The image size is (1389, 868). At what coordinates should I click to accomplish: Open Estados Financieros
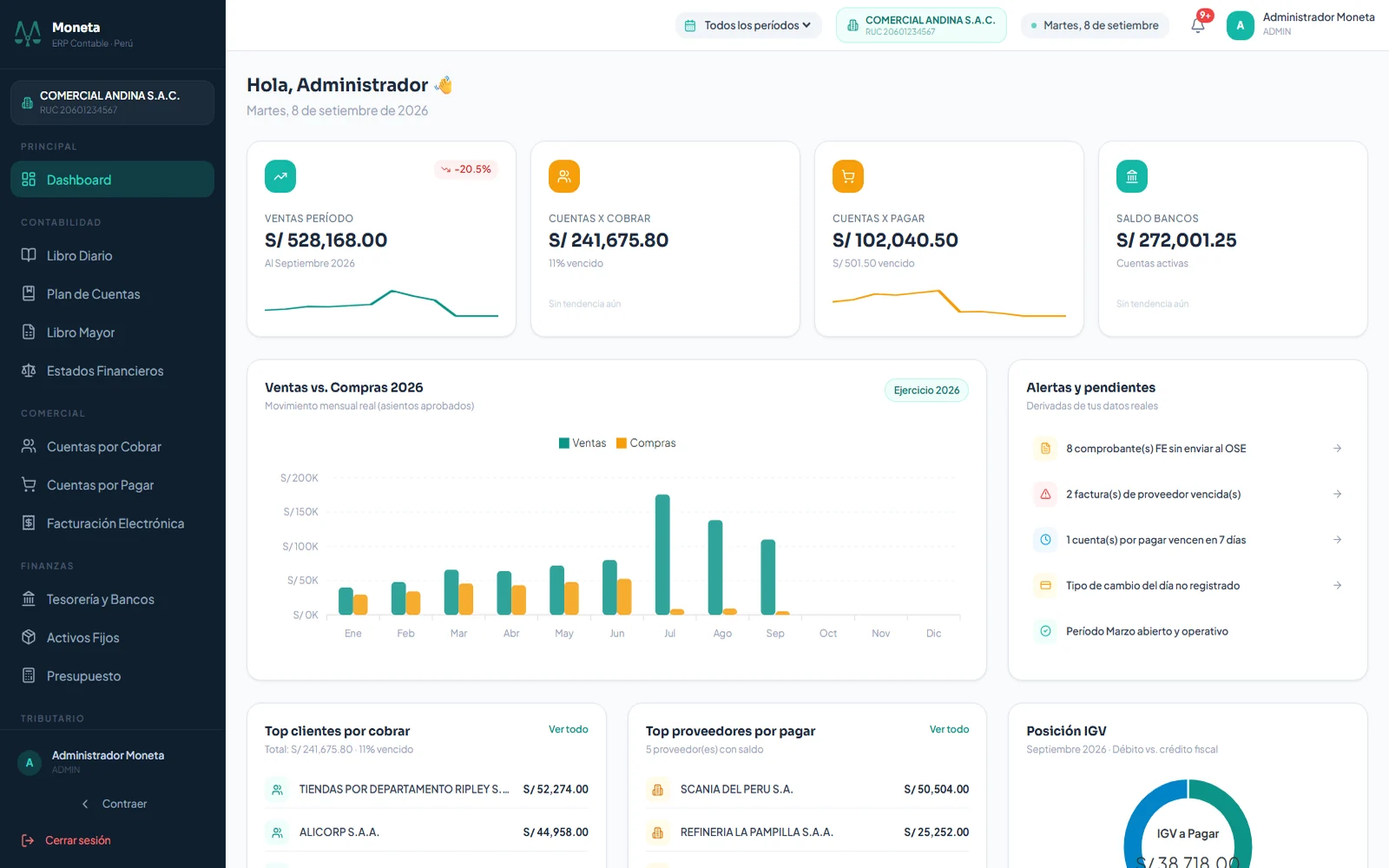pyautogui.click(x=112, y=371)
